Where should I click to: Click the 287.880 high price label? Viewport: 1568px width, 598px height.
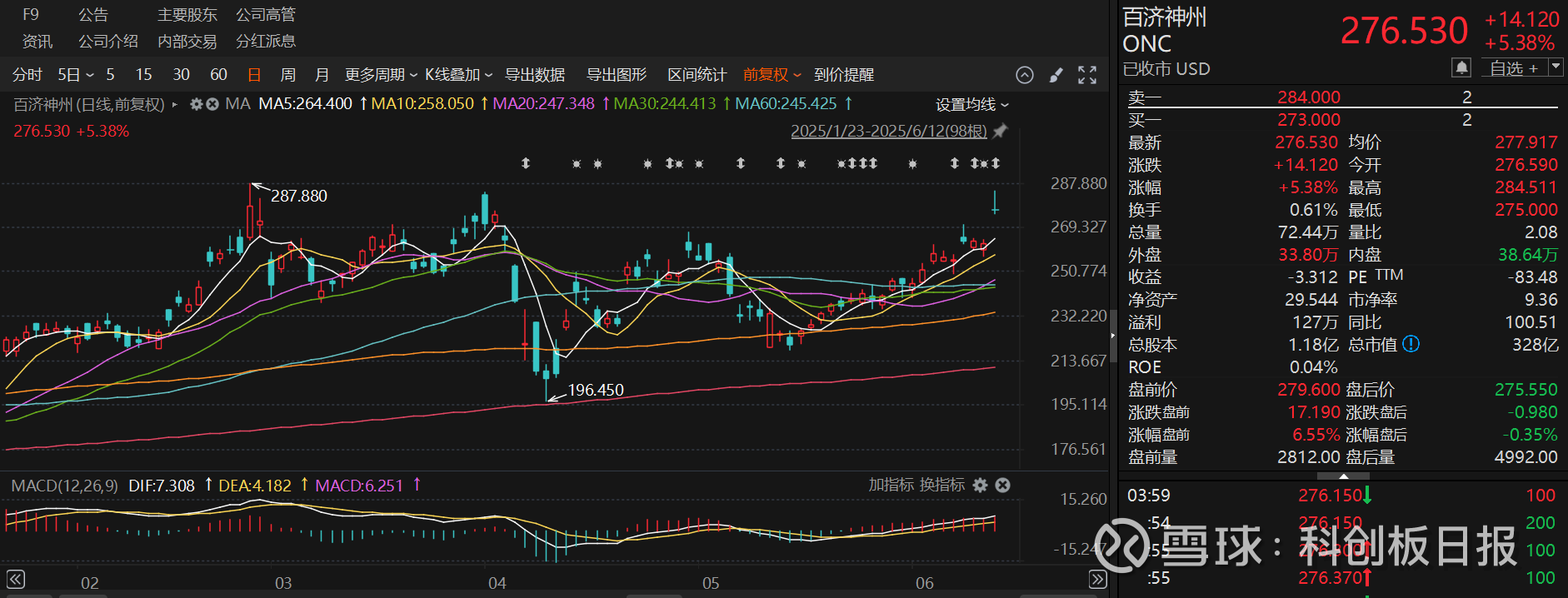click(299, 196)
